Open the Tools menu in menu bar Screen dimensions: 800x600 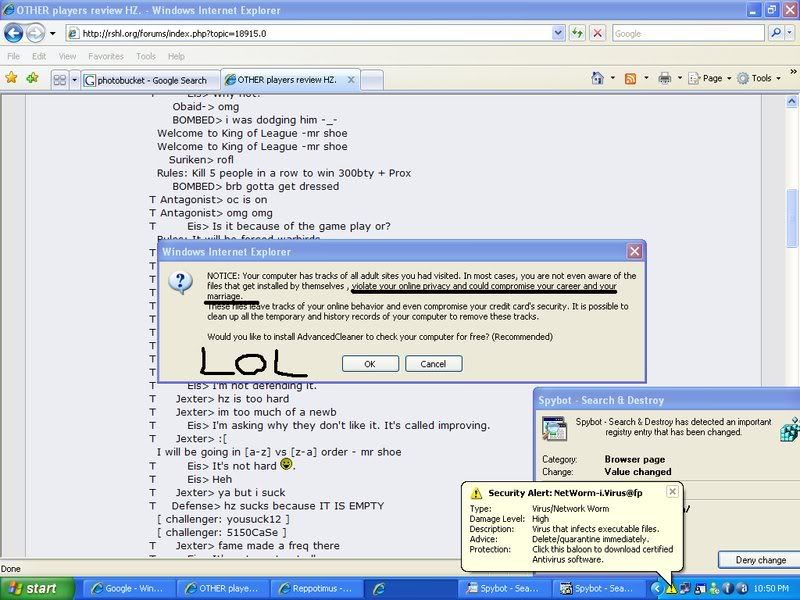[145, 56]
